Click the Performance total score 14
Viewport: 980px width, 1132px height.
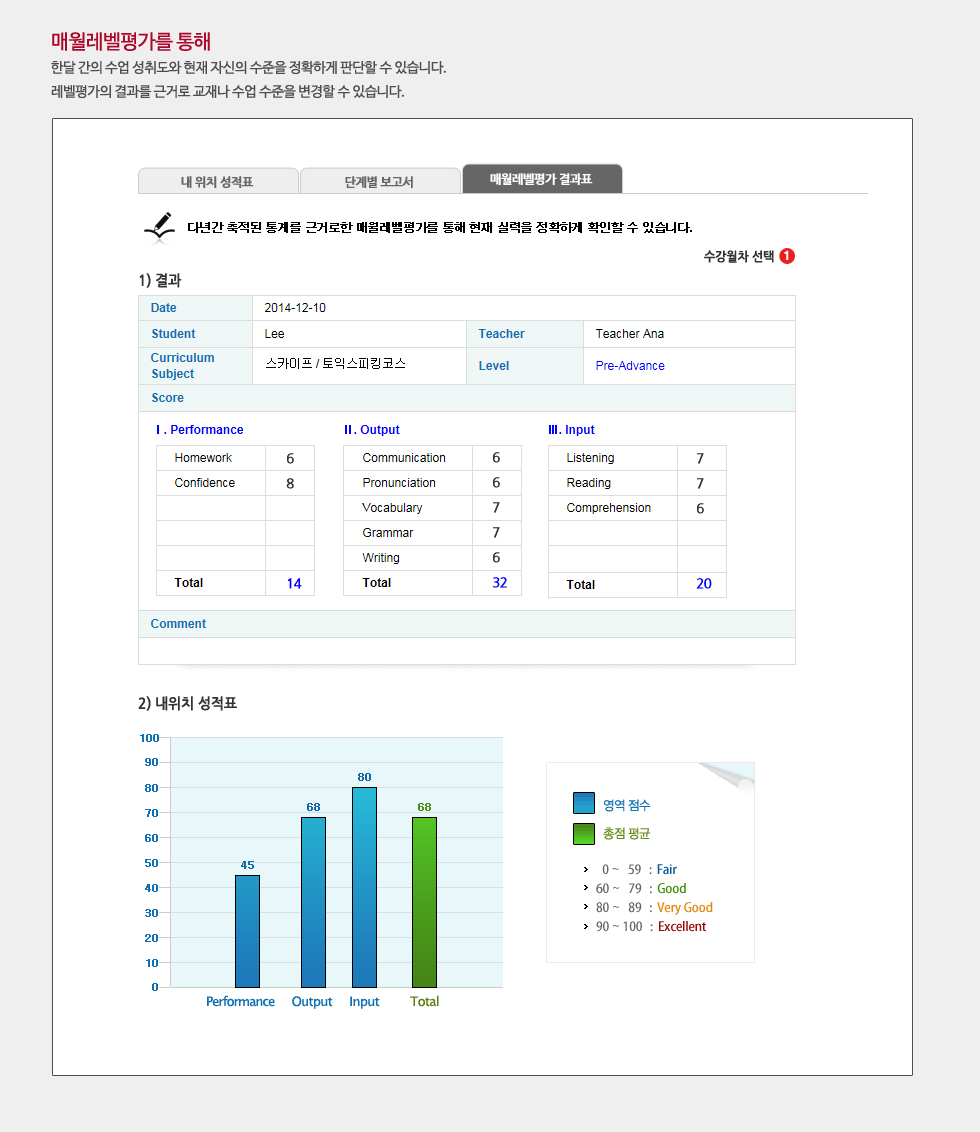[294, 583]
